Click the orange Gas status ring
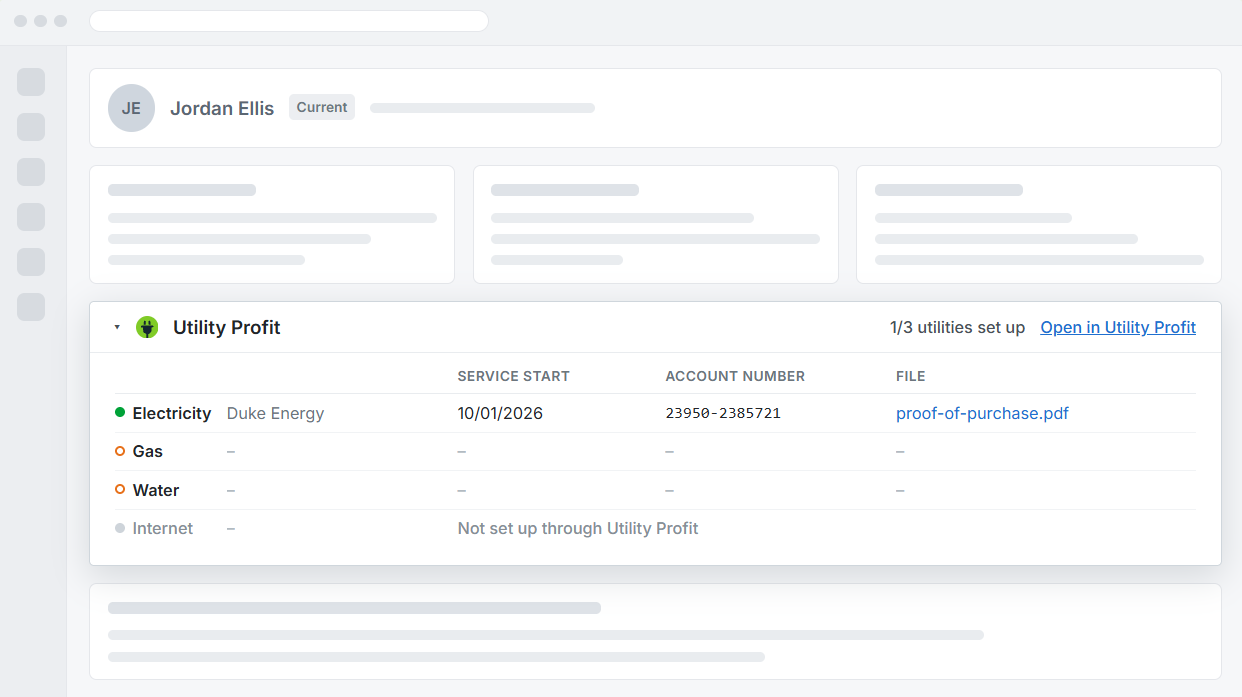 [x=120, y=451]
